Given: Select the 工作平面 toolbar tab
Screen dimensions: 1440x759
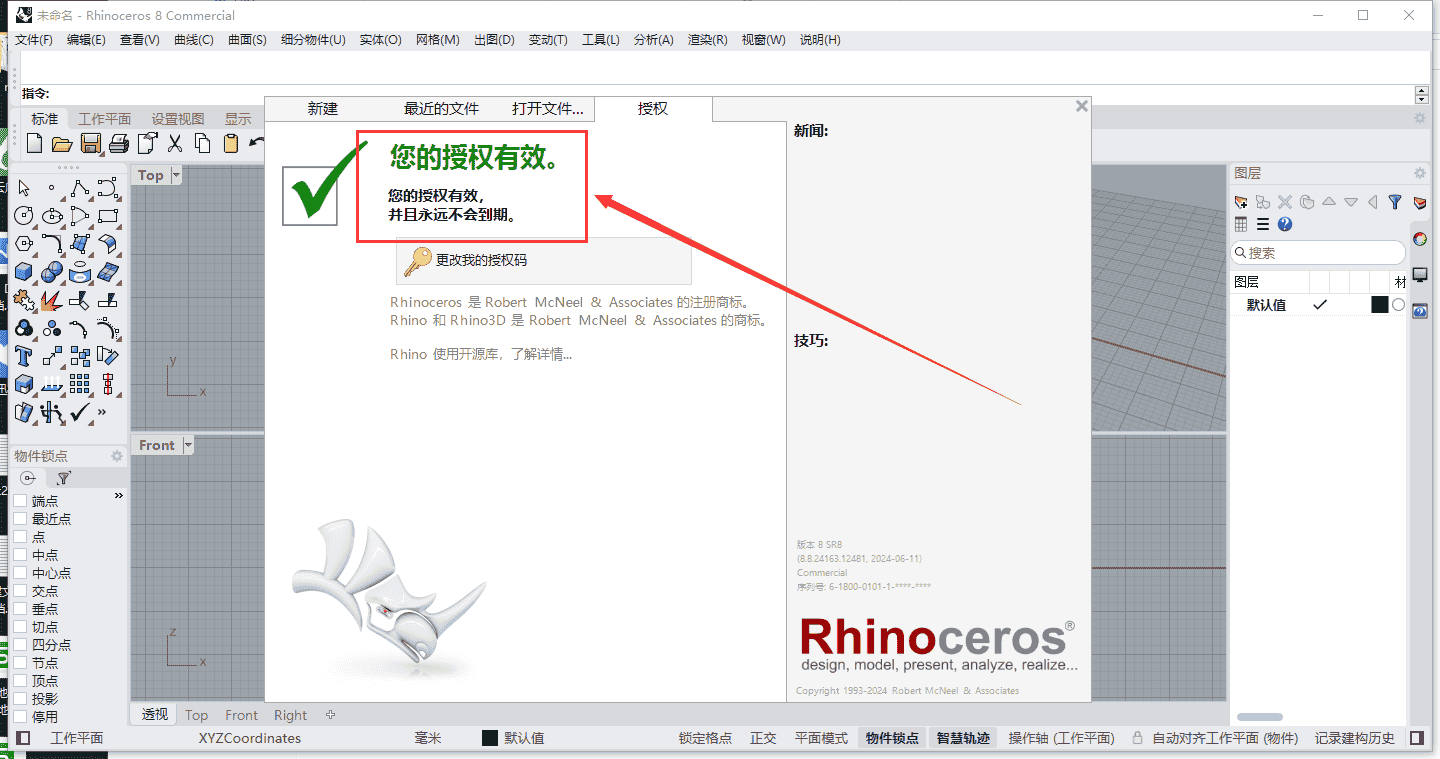Looking at the screenshot, I should pyautogui.click(x=105, y=119).
